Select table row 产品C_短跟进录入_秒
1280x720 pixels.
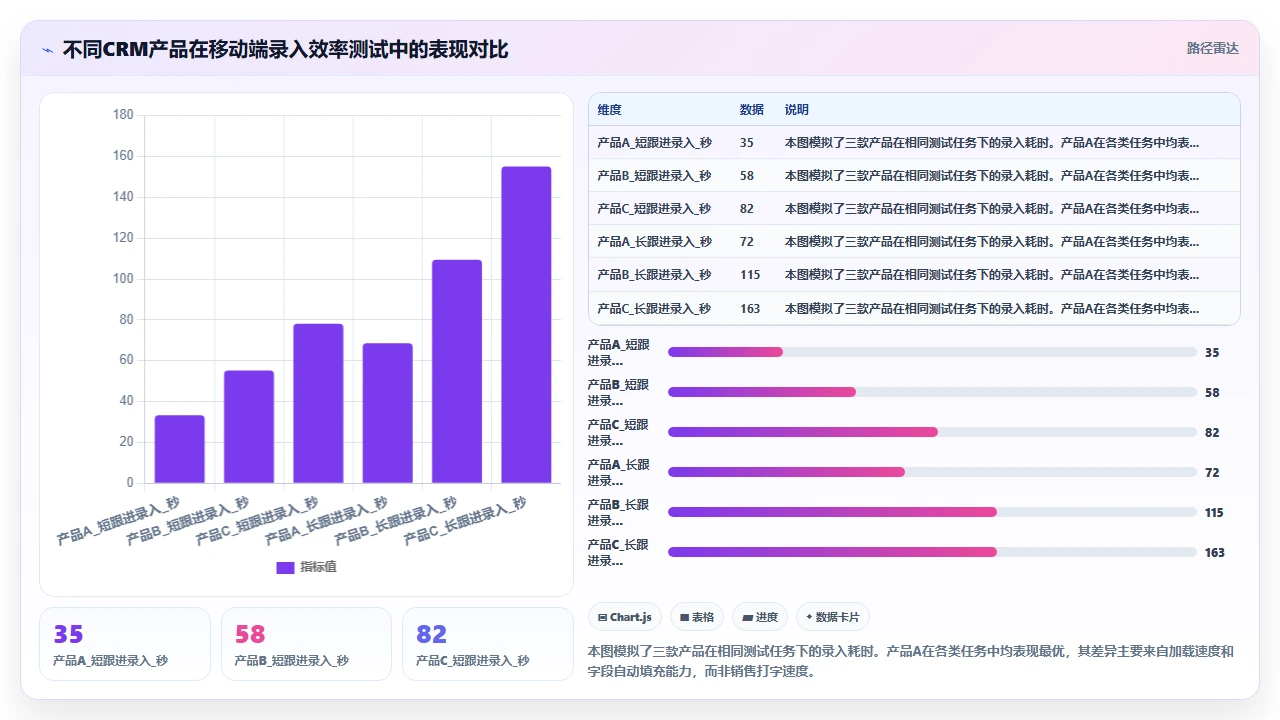tap(914, 208)
